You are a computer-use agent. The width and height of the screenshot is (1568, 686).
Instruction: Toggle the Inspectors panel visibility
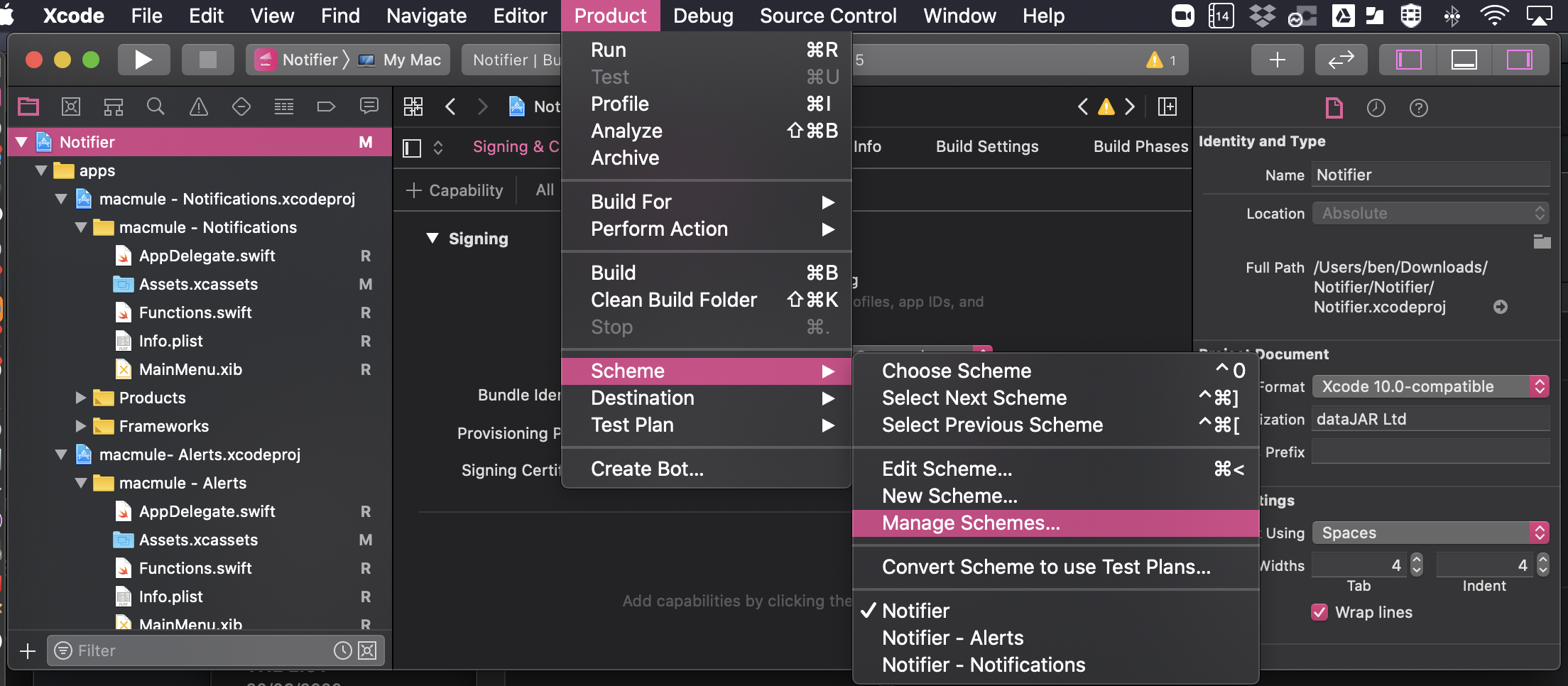1519,60
